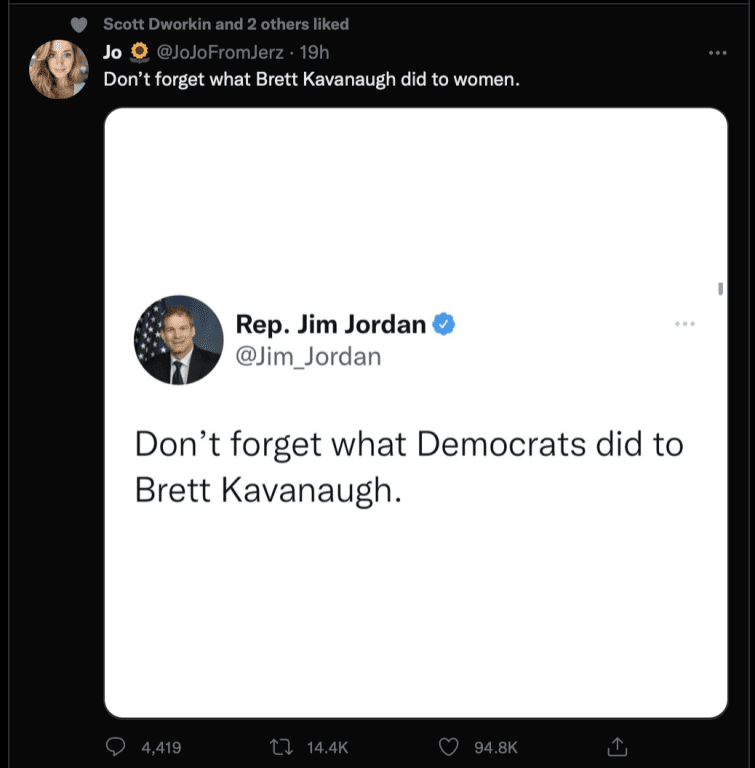This screenshot has height=768, width=755.
Task: Open the share icon below the tweet
Action: (617, 746)
